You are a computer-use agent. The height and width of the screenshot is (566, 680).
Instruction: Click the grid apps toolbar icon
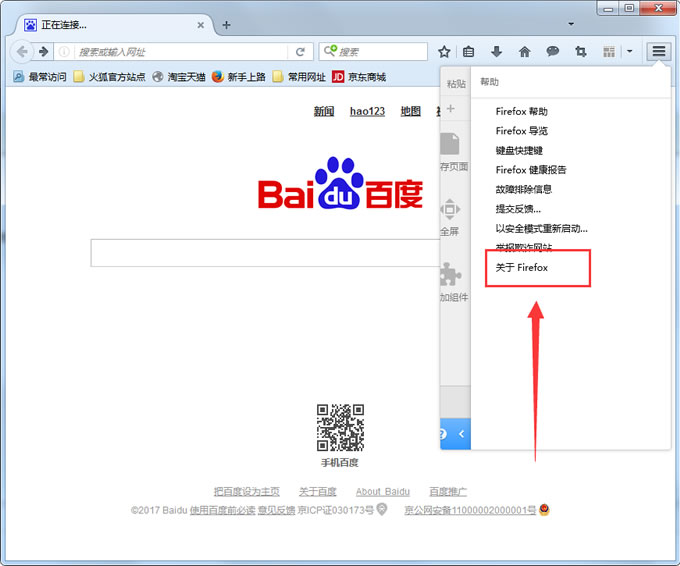click(609, 52)
